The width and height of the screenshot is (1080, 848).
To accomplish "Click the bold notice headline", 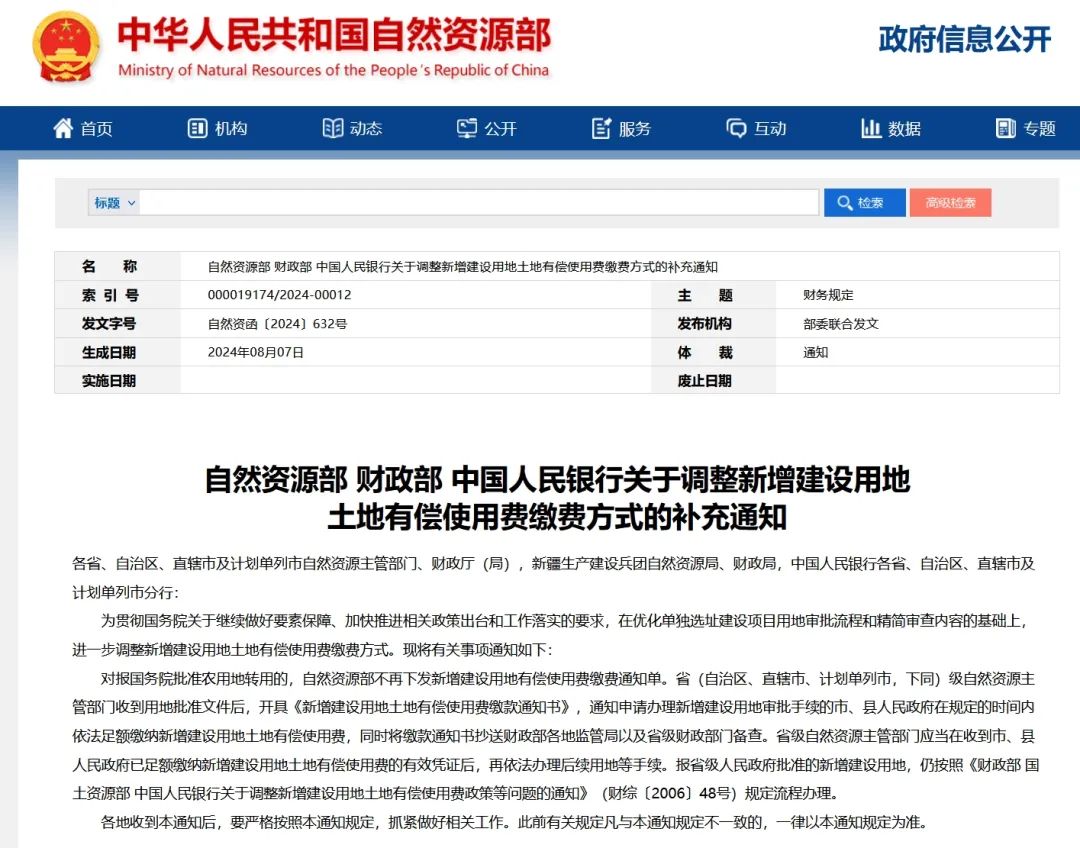I will (557, 497).
